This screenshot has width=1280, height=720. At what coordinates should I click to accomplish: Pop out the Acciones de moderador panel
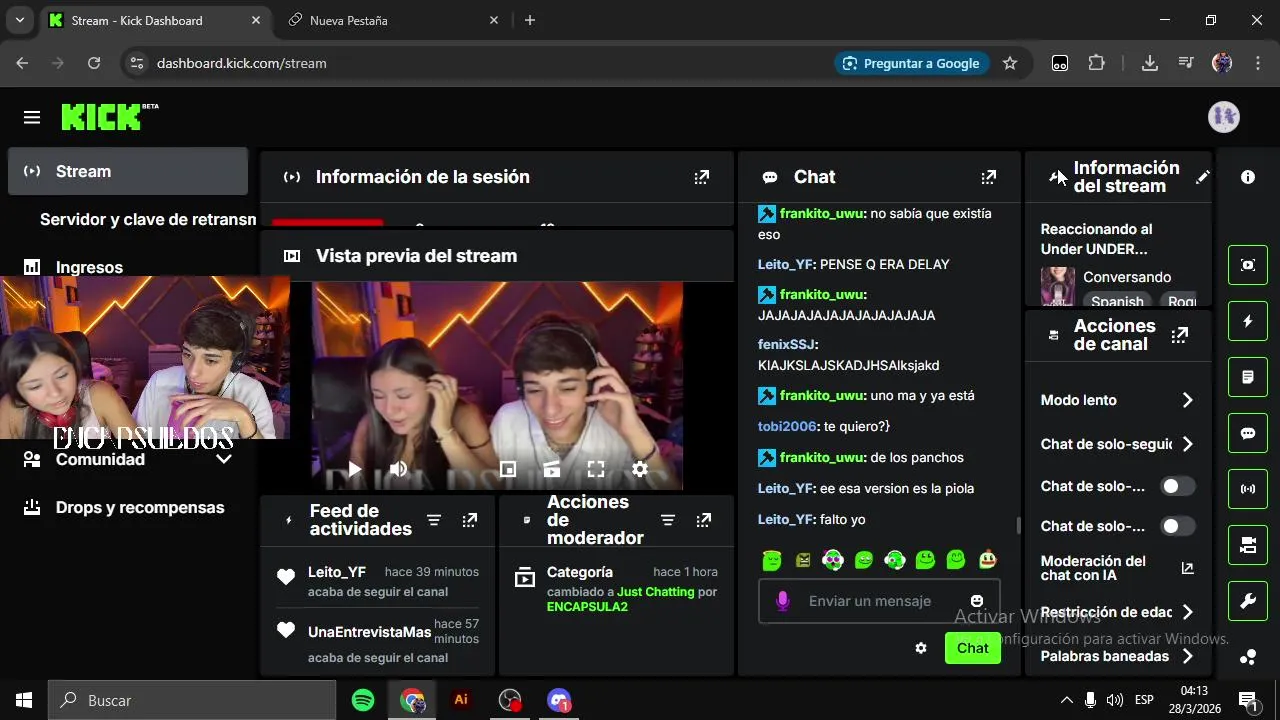[x=704, y=520]
